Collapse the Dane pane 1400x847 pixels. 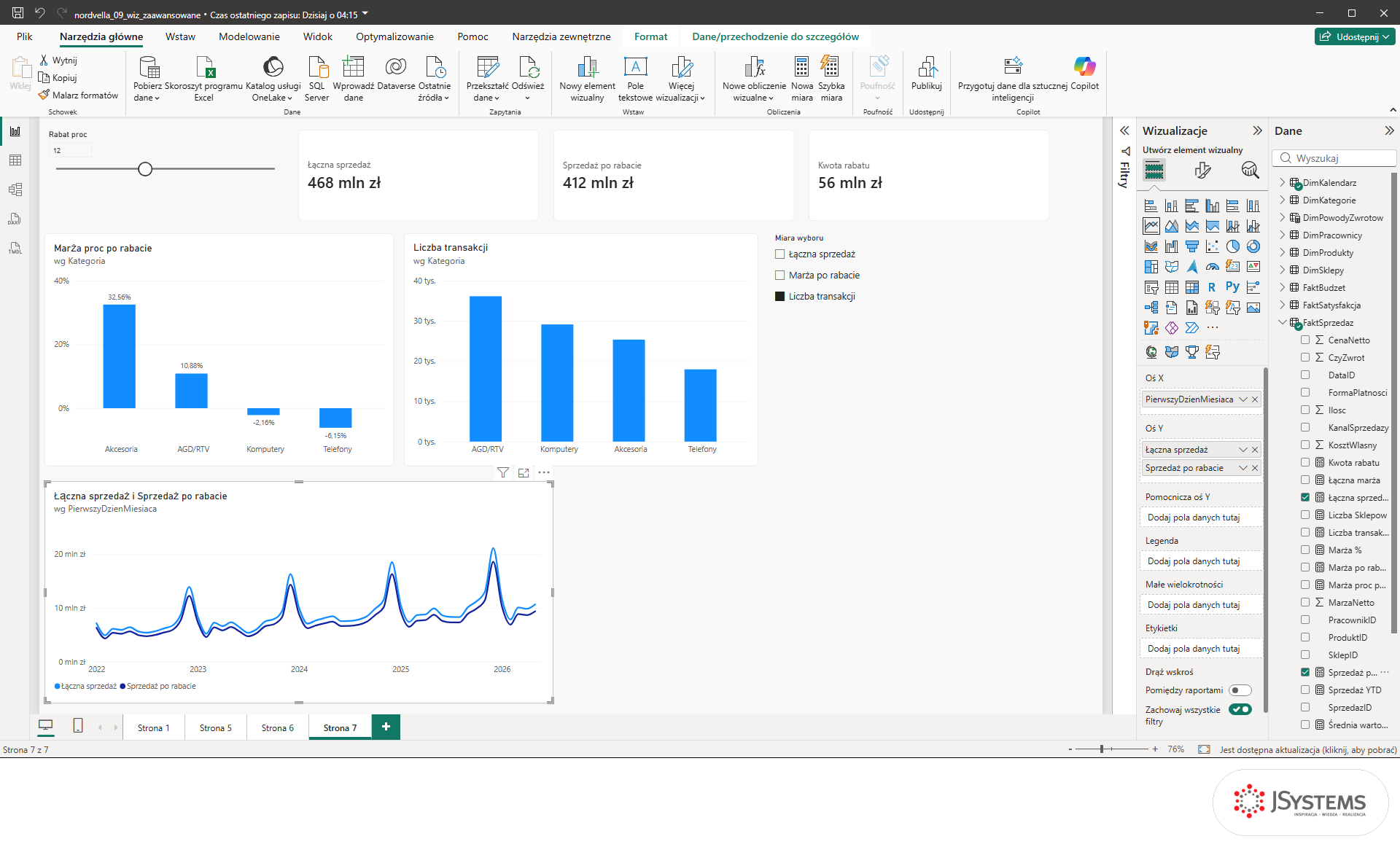[x=1389, y=130]
